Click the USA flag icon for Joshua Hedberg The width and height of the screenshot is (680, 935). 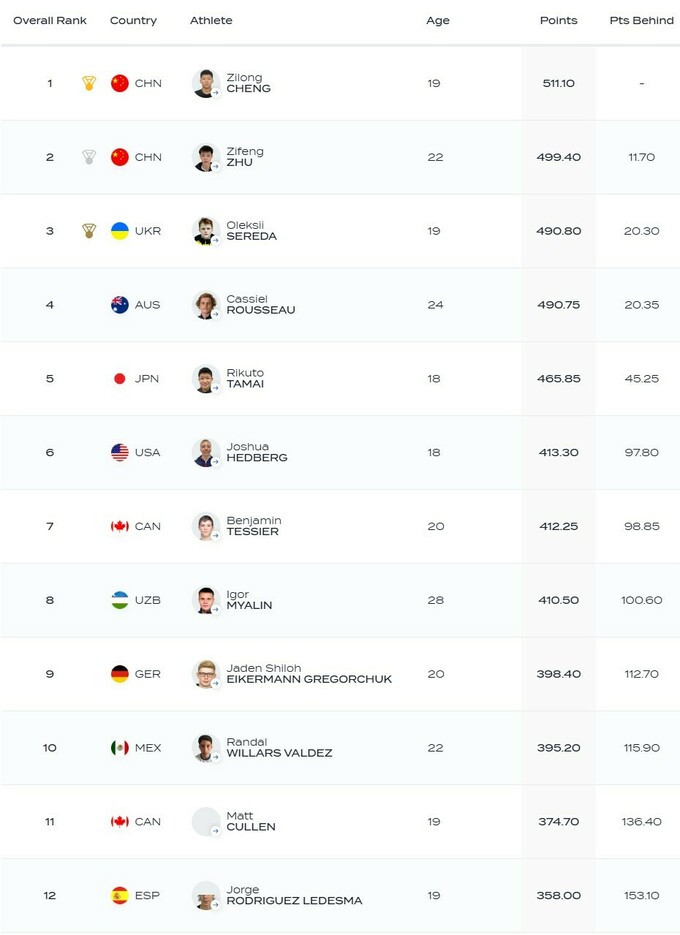(120, 452)
